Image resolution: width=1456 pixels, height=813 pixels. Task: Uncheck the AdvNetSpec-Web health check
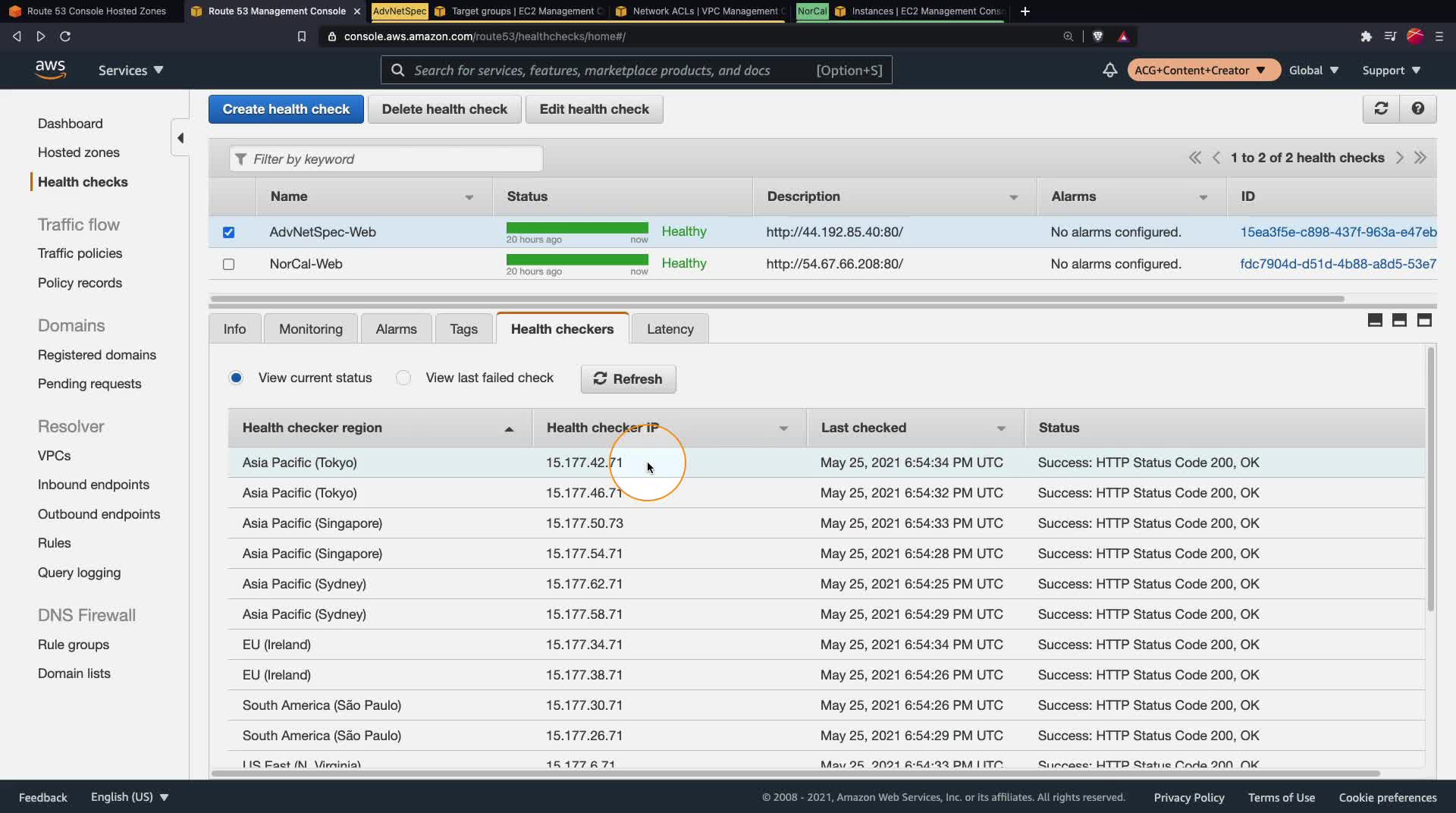(228, 232)
